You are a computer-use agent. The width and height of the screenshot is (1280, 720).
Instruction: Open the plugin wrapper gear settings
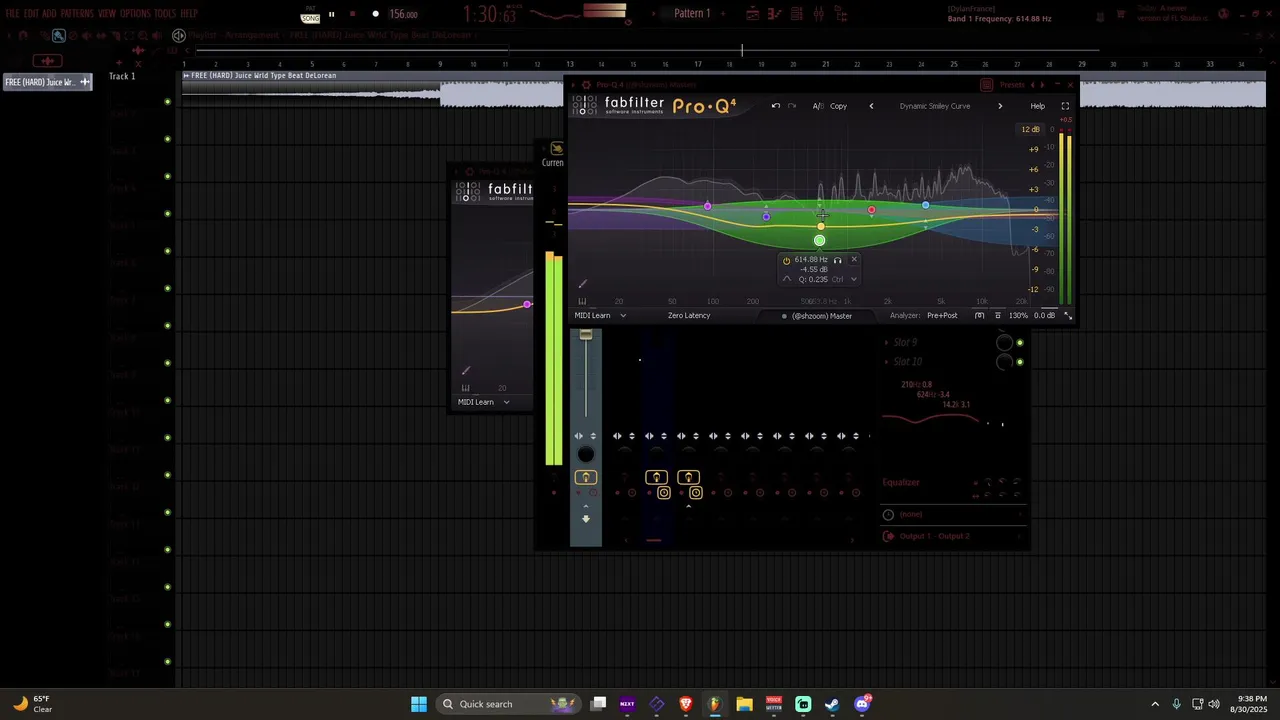(x=586, y=85)
